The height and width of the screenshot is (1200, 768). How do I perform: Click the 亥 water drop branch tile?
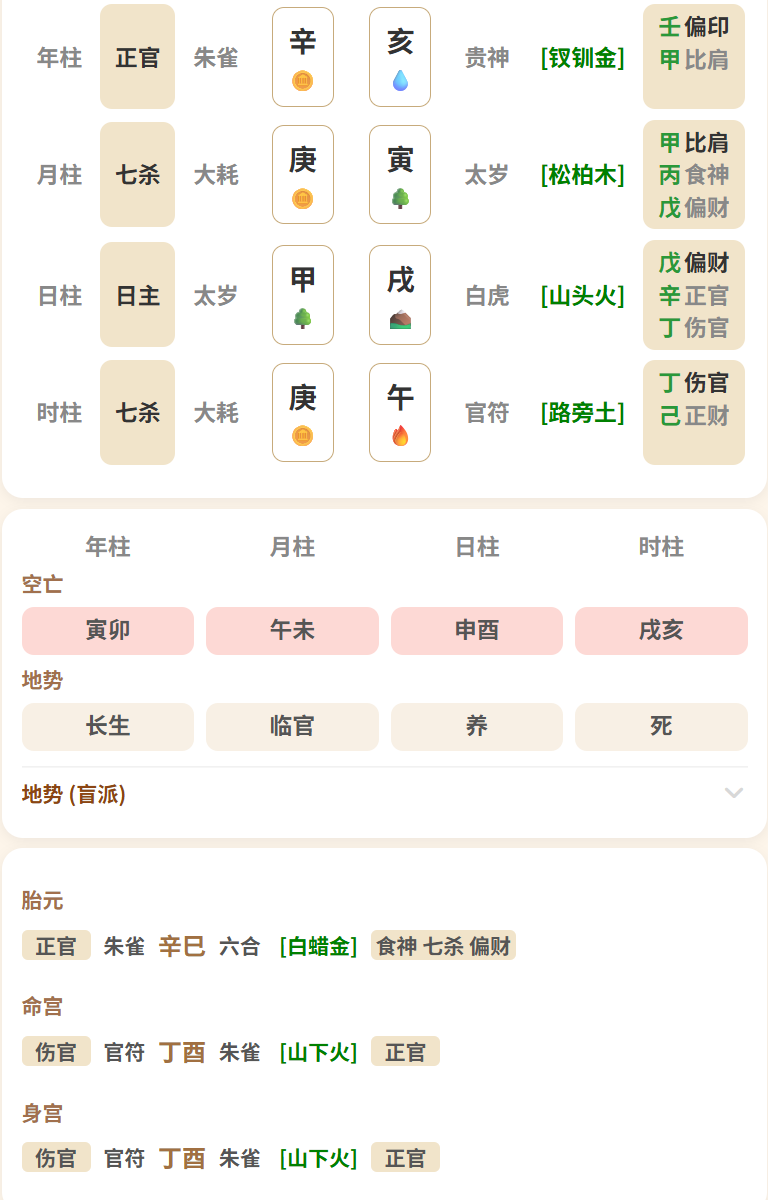pyautogui.click(x=400, y=57)
